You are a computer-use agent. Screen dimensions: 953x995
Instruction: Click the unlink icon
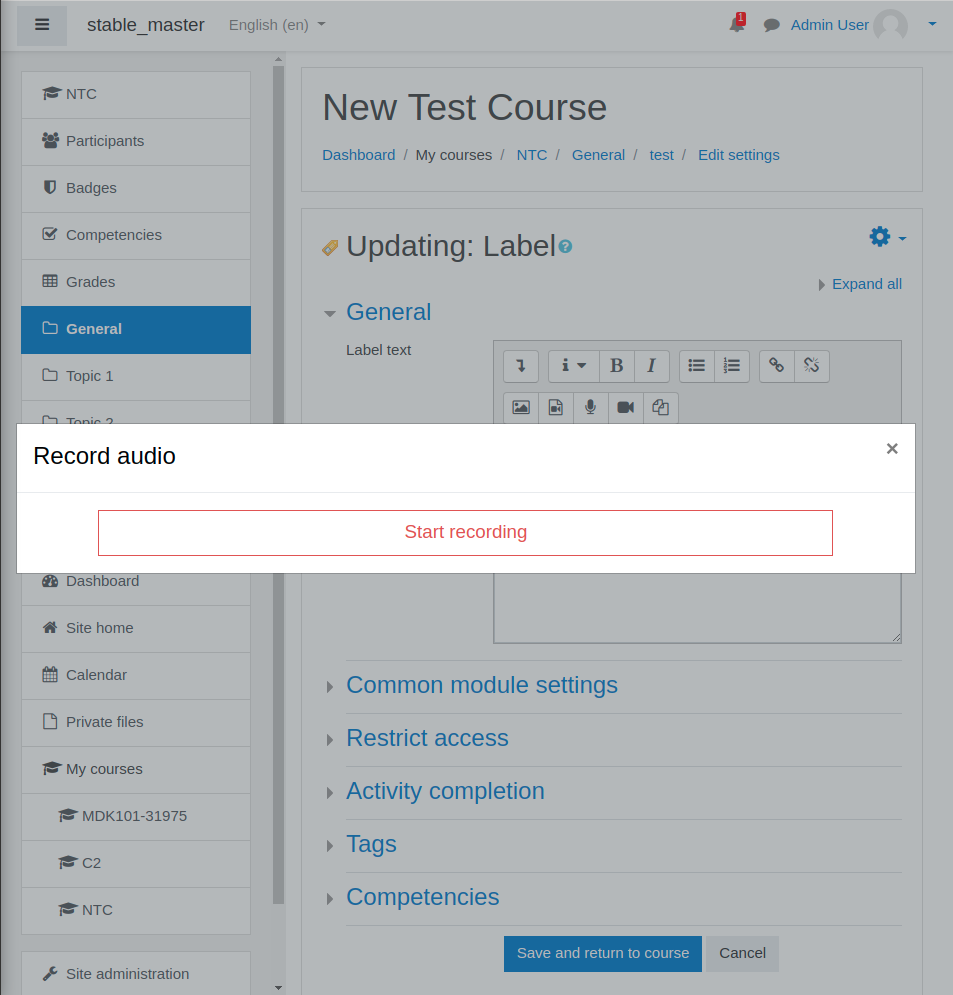812,366
